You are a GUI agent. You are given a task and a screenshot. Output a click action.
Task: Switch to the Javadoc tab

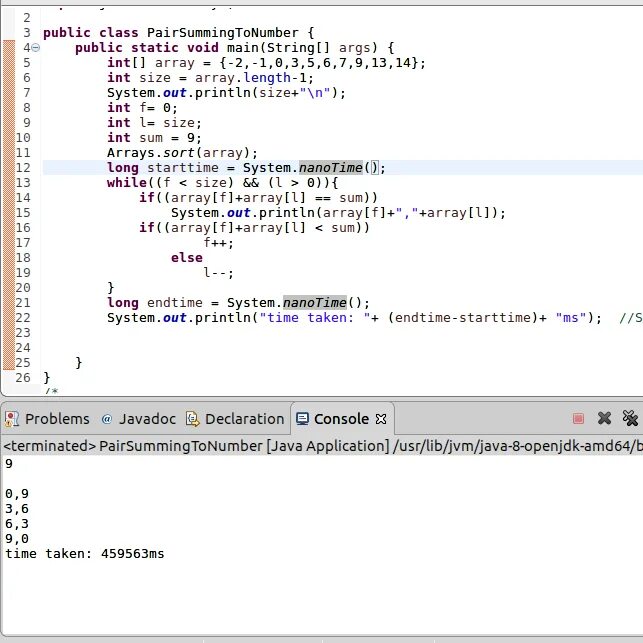pos(138,419)
